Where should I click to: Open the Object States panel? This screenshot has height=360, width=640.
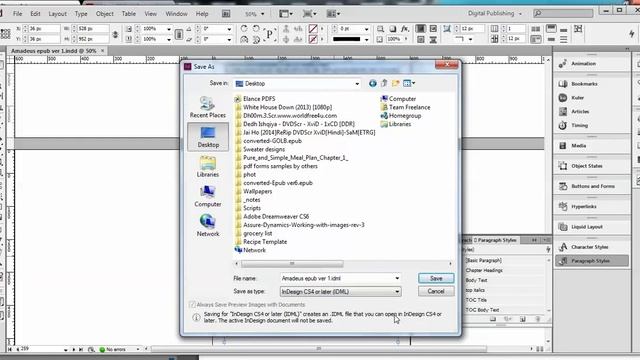(x=591, y=166)
